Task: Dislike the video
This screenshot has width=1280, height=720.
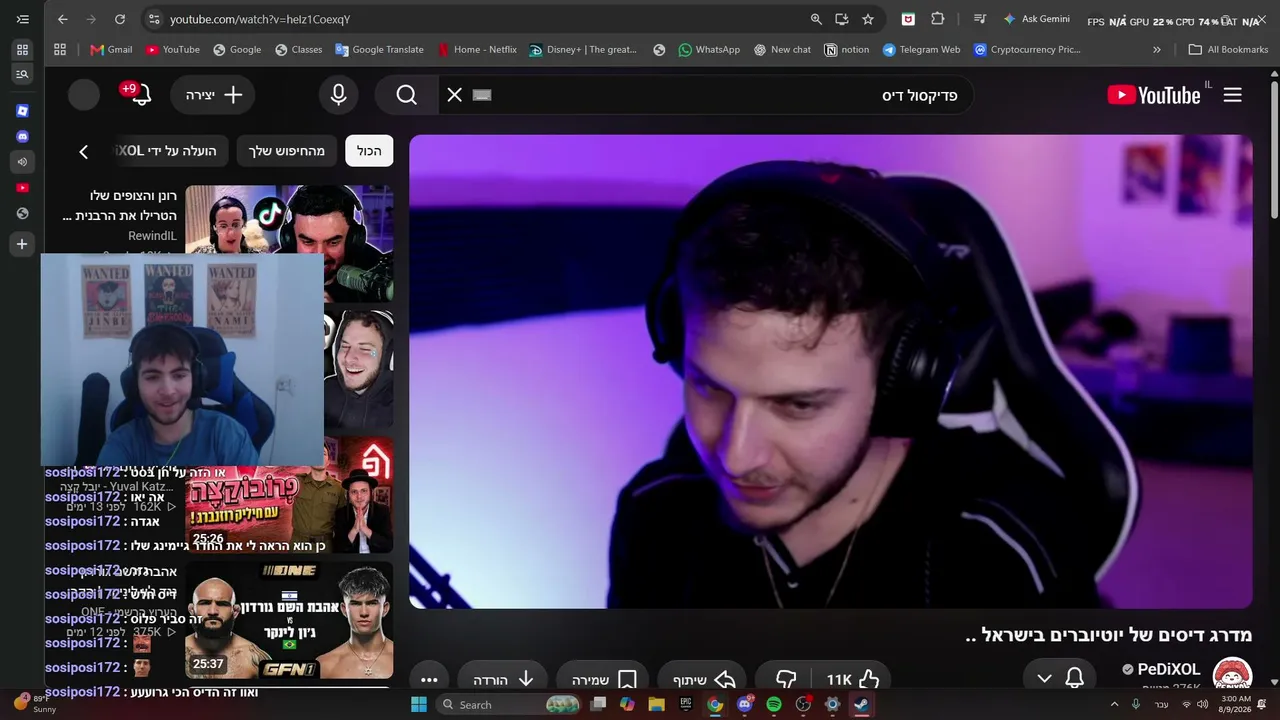Action: coord(786,679)
